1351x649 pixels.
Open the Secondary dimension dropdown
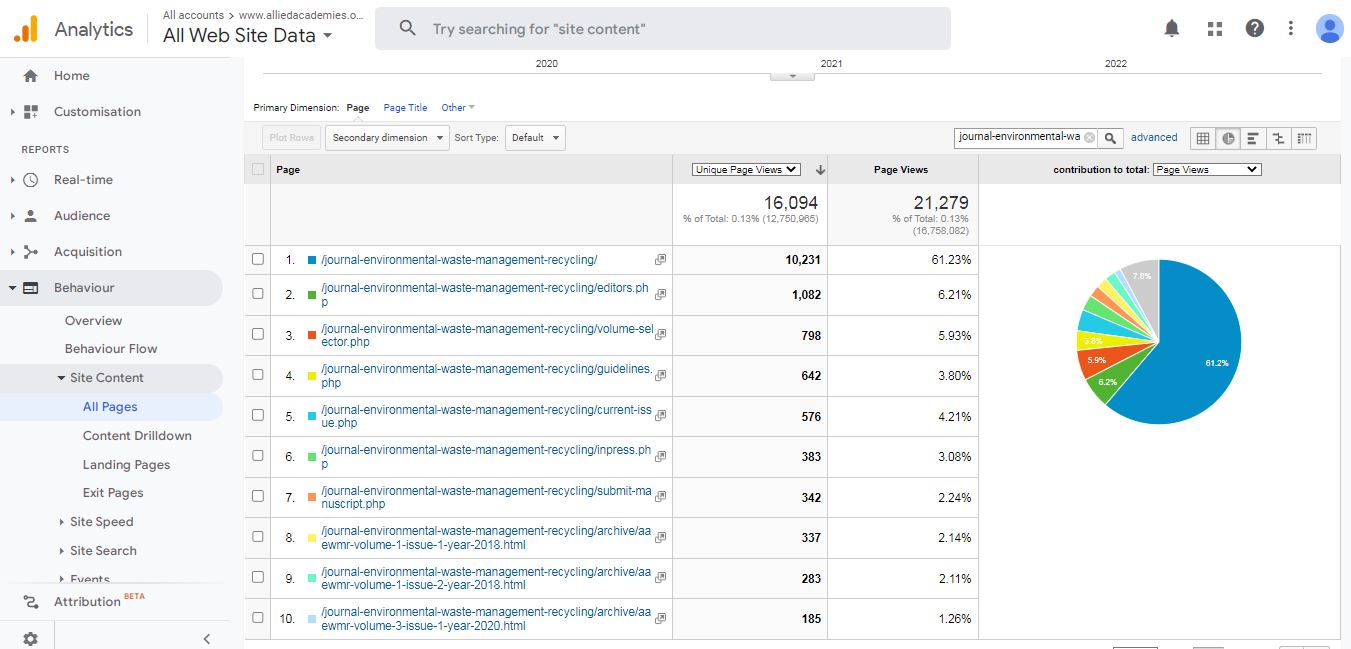386,138
